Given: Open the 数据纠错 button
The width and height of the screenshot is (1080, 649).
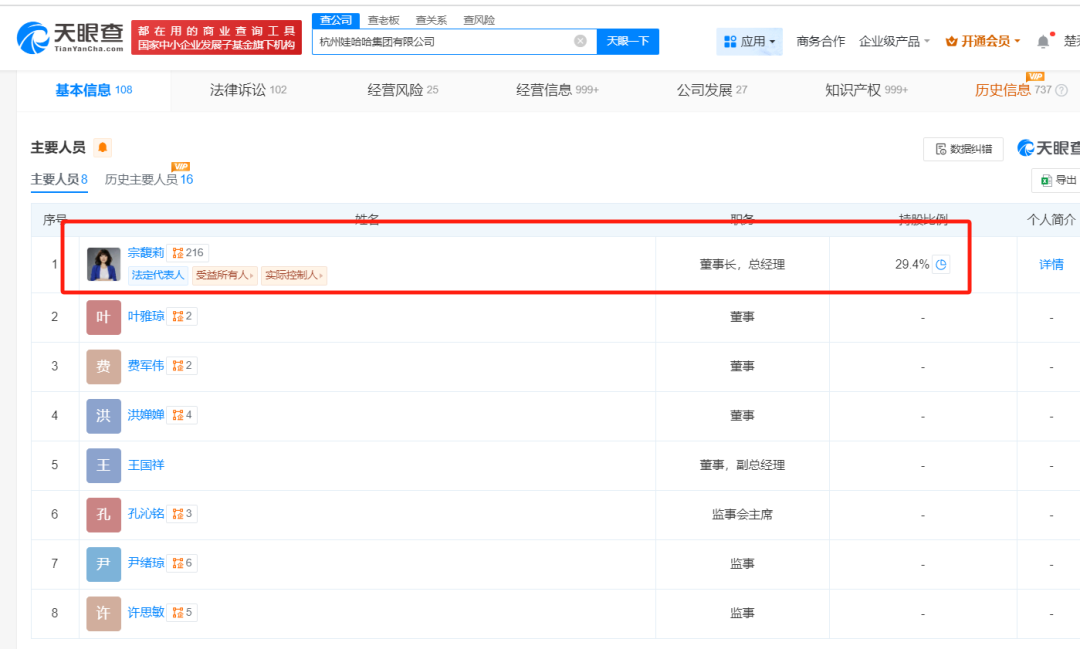Looking at the screenshot, I should [x=963, y=149].
